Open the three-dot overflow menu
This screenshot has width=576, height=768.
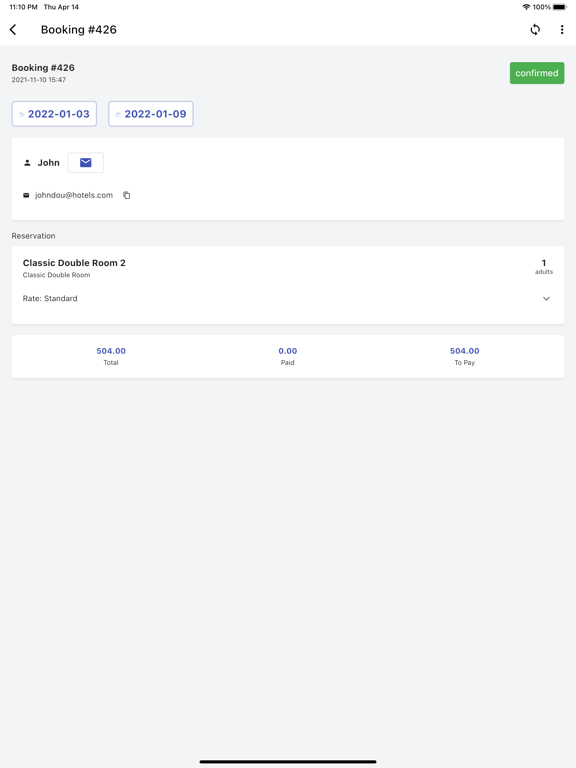[x=561, y=30]
